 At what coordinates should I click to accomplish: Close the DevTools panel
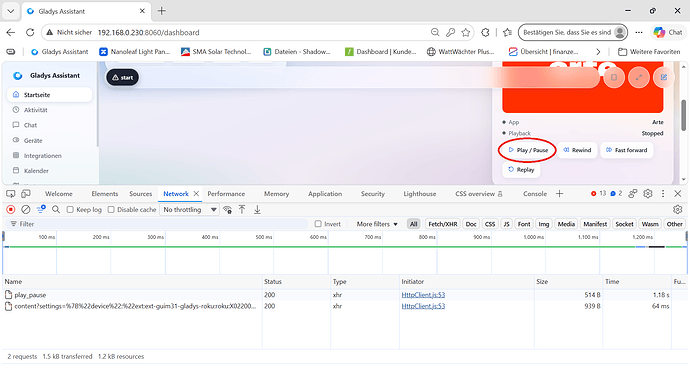pos(678,194)
